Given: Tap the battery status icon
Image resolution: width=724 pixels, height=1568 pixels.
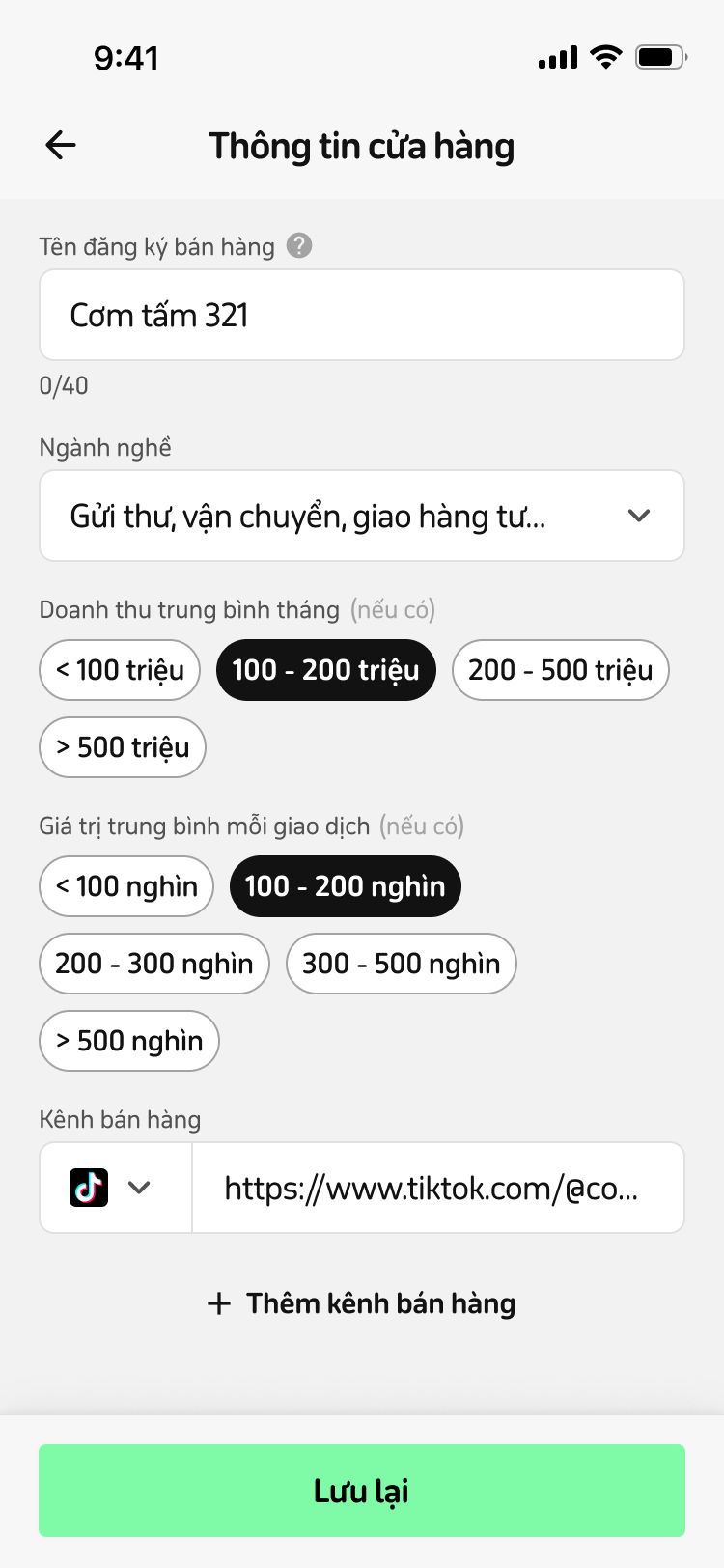Looking at the screenshot, I should coord(660,57).
